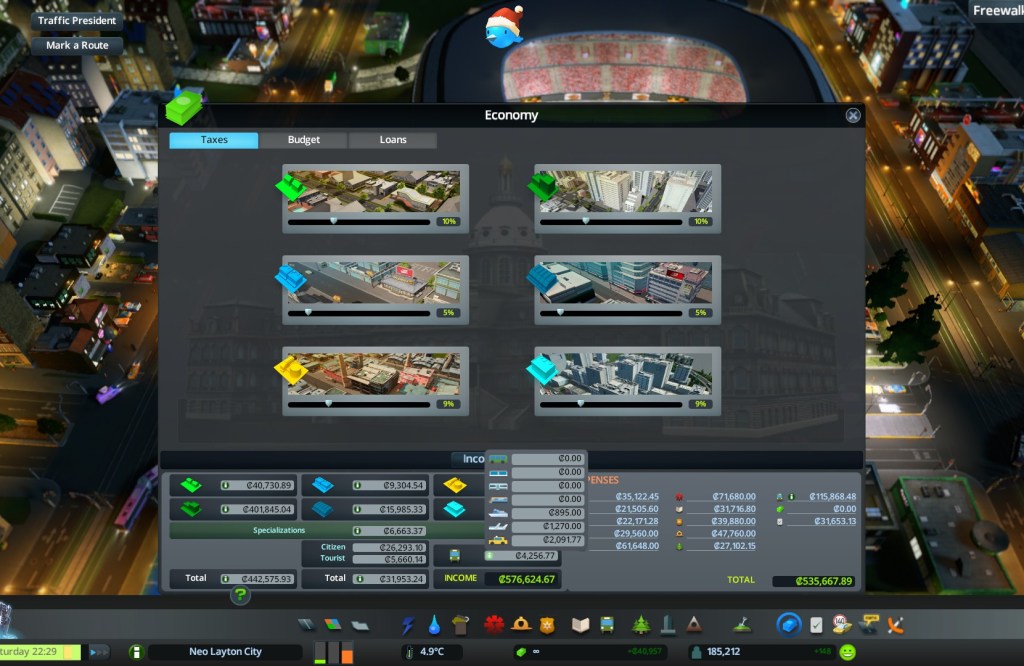Open the Water and Sewage menu
The height and width of the screenshot is (666, 1024).
pyautogui.click(x=434, y=625)
